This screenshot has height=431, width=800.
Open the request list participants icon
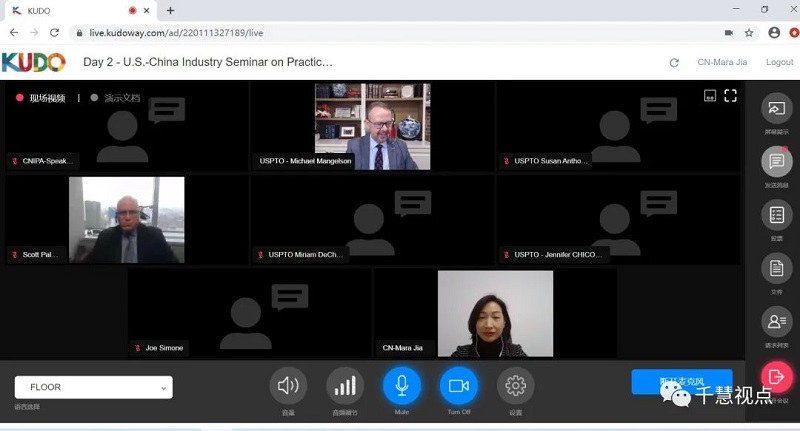[776, 321]
